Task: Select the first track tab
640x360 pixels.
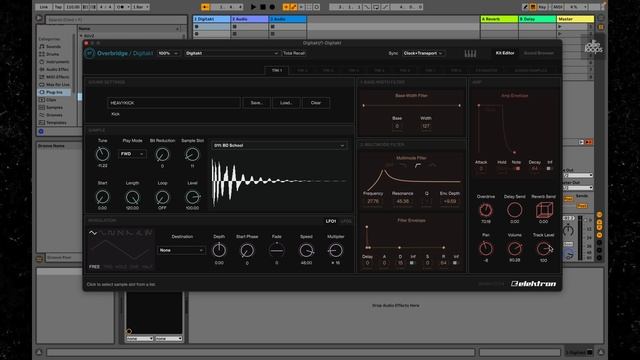Action: pyautogui.click(x=277, y=70)
